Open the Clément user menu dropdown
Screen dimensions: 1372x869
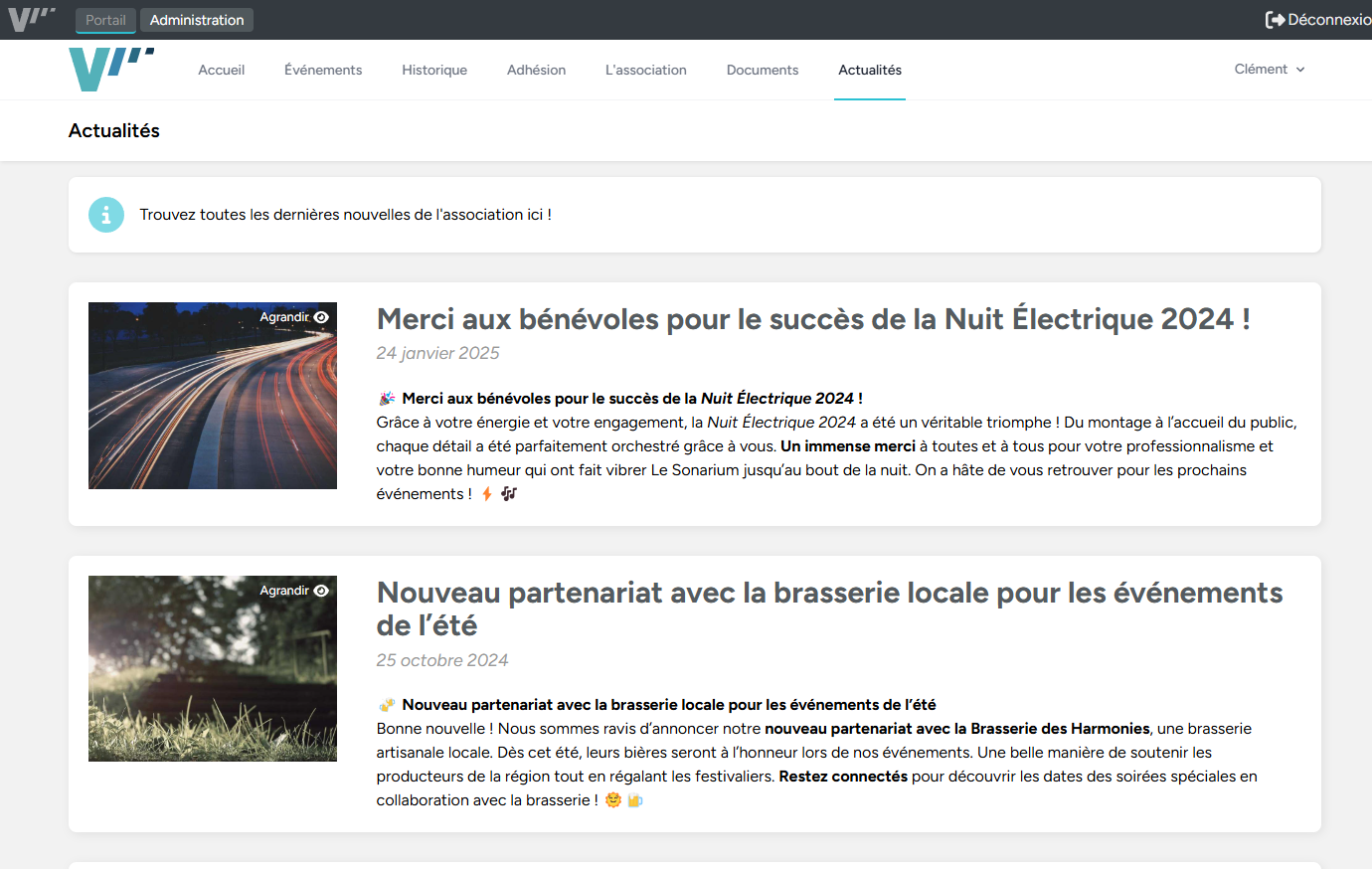point(1270,69)
